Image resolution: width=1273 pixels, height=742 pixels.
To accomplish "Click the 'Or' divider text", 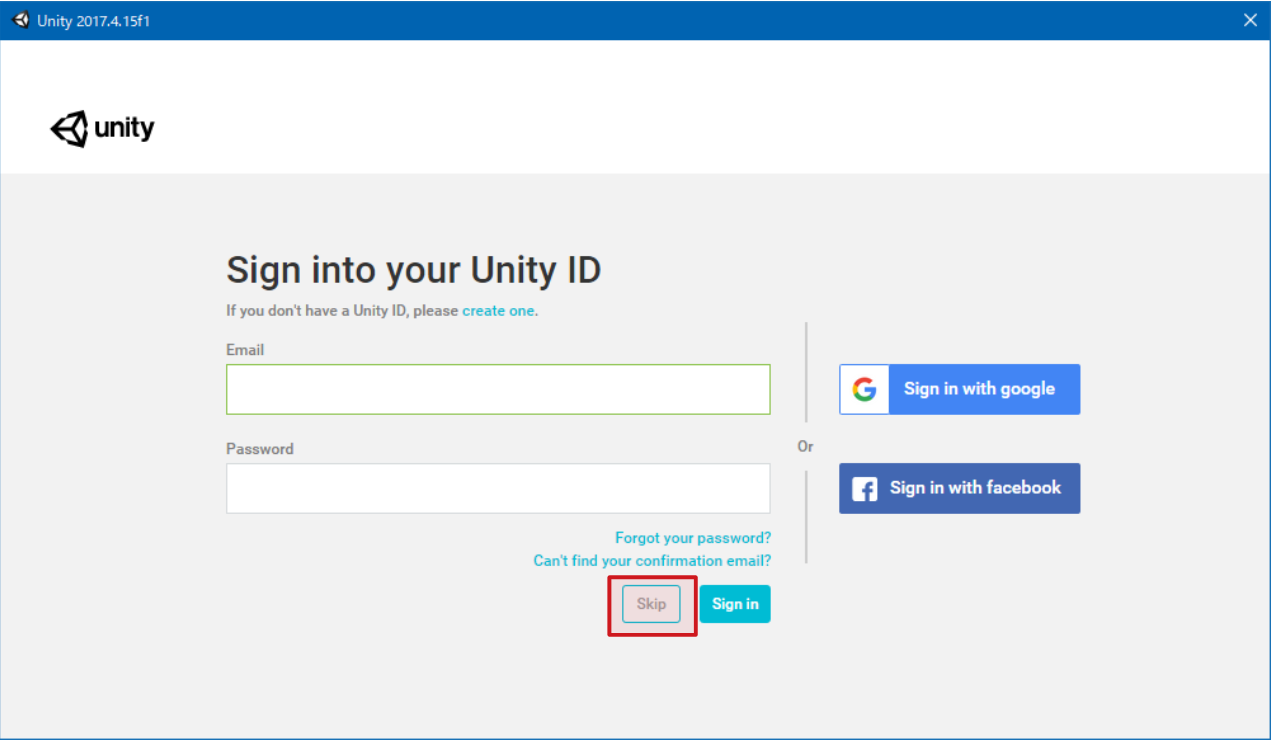I will (x=805, y=446).
